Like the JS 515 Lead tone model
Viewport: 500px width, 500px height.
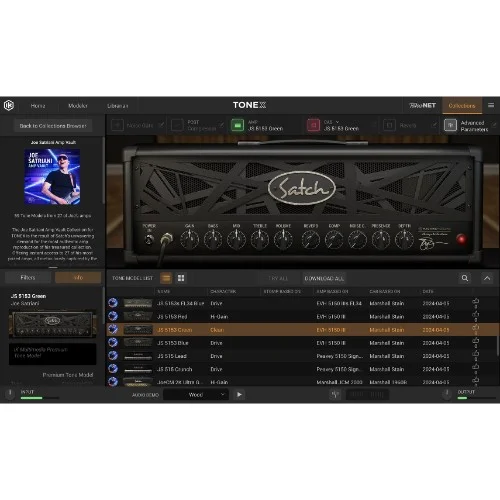[x=476, y=354]
